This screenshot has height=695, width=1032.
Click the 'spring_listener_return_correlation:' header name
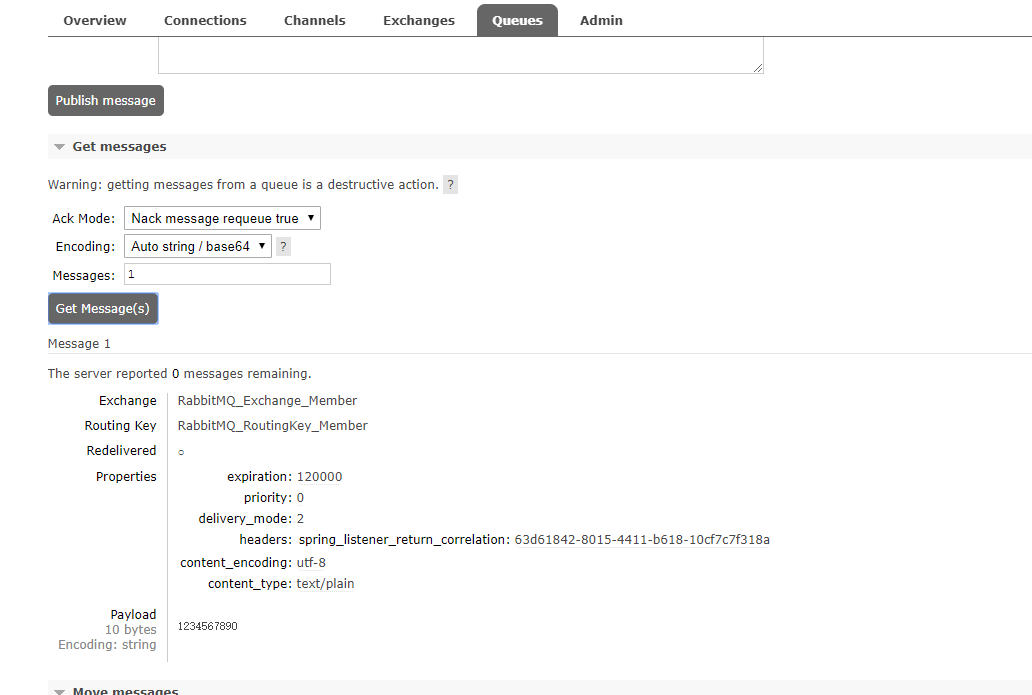tap(404, 540)
